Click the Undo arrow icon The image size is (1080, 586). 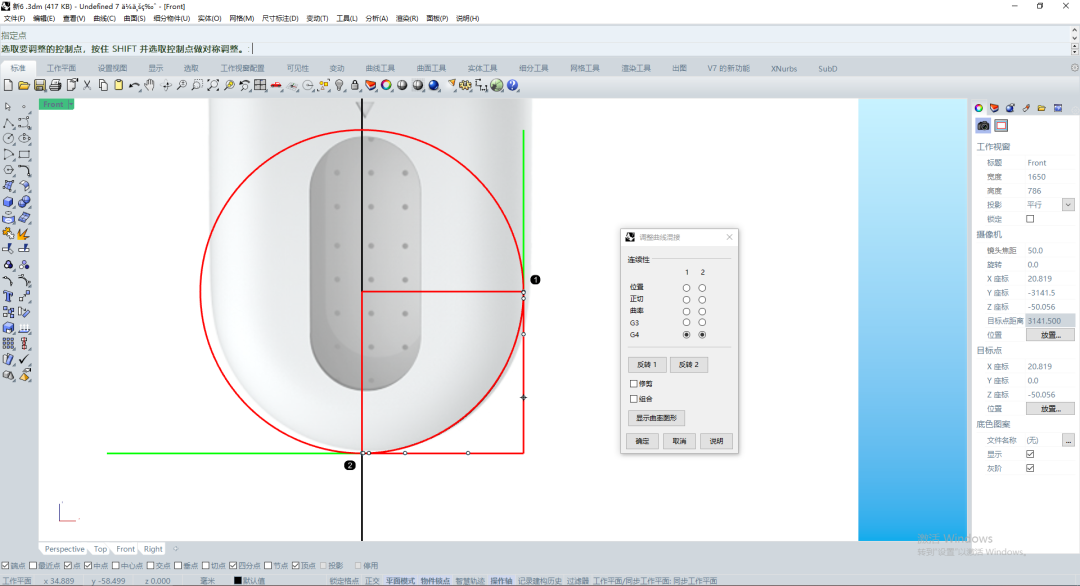[134, 86]
